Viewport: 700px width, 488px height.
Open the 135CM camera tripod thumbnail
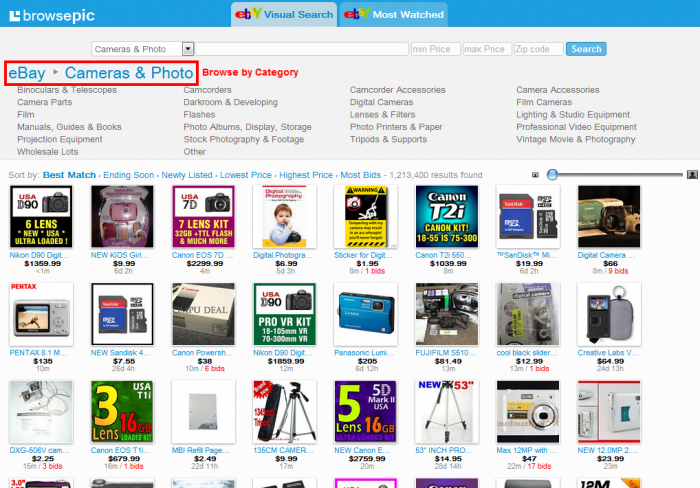[284, 412]
